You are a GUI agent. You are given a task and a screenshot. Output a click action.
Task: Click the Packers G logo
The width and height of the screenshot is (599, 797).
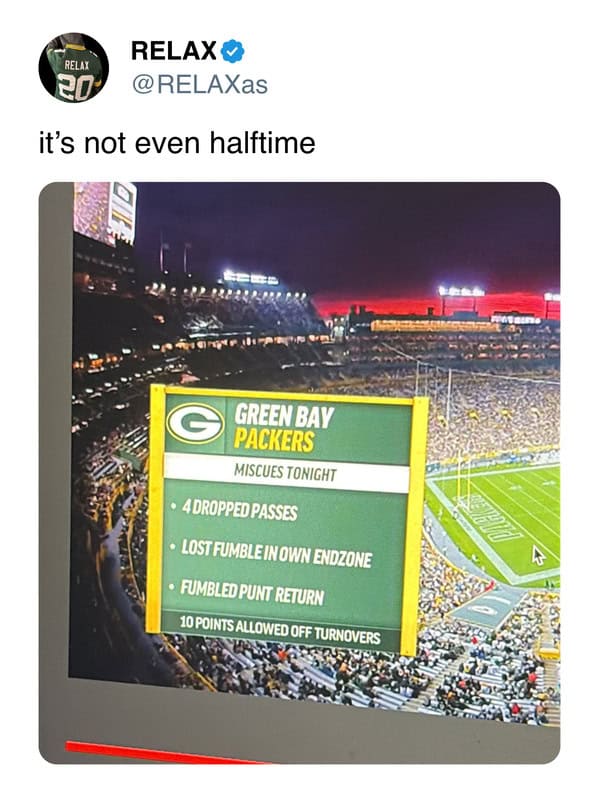point(196,423)
